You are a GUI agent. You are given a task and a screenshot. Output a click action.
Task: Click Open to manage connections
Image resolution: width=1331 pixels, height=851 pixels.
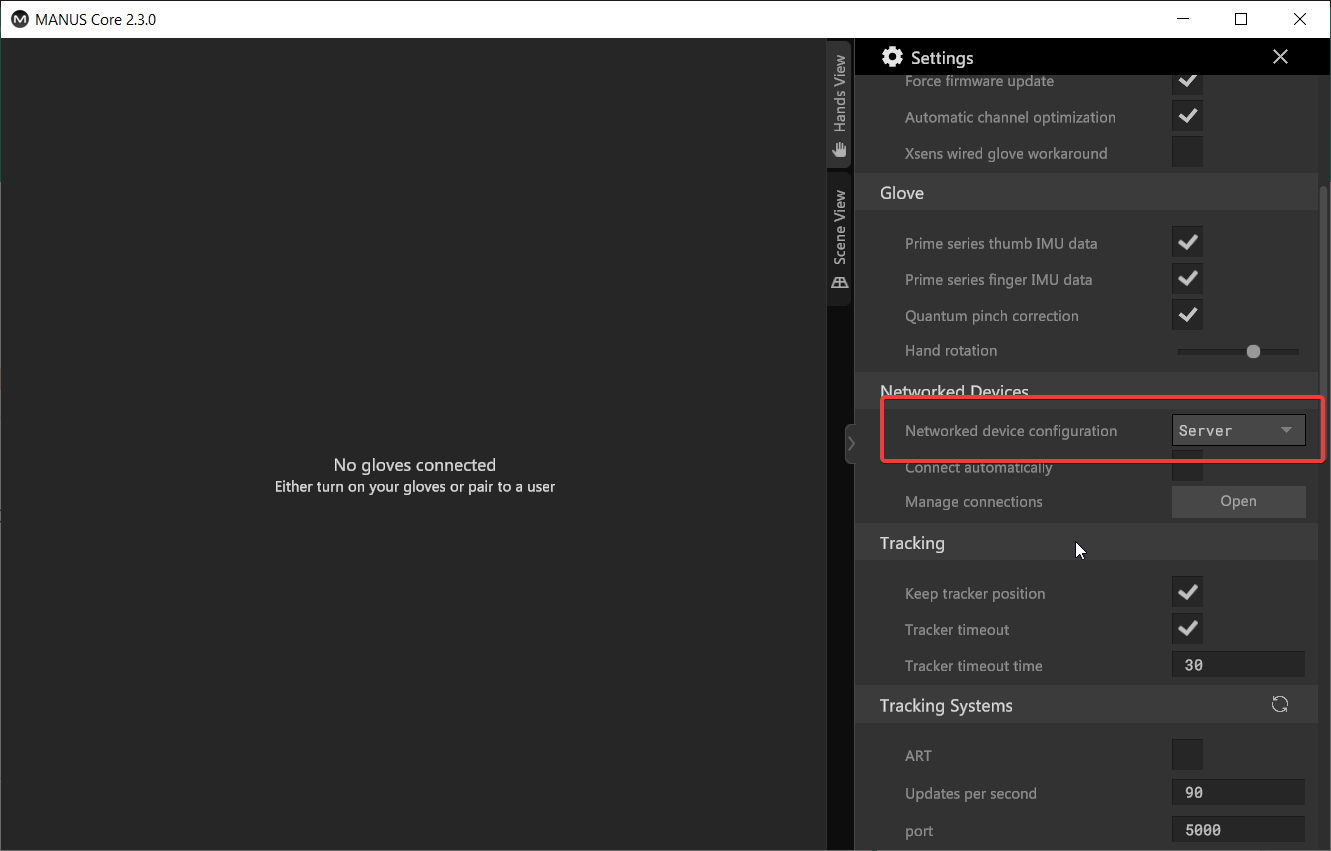(1238, 502)
